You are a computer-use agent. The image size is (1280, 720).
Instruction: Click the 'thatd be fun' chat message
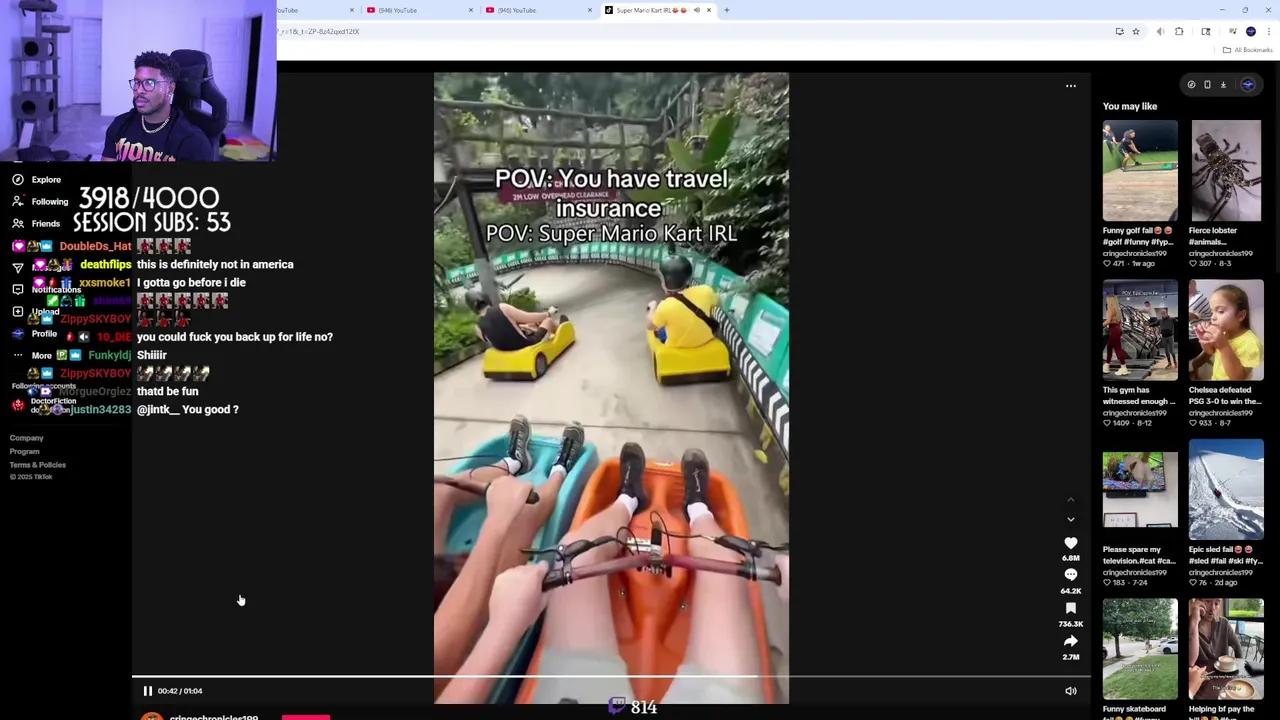pyautogui.click(x=168, y=392)
